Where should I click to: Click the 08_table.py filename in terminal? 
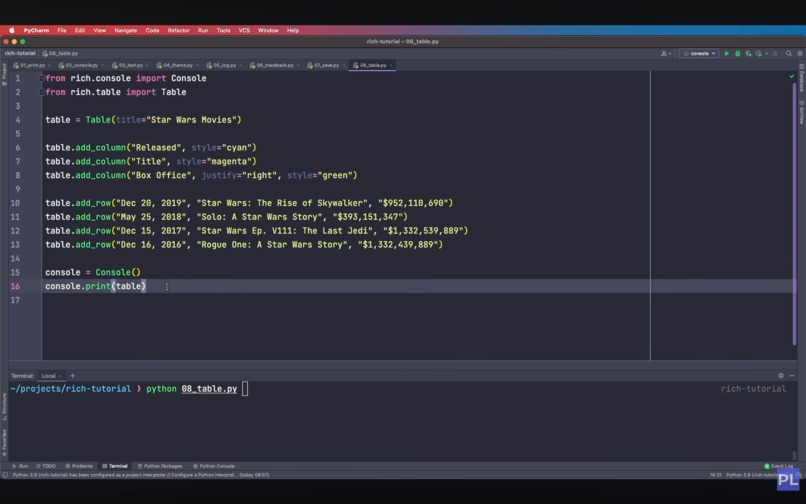tap(209, 389)
